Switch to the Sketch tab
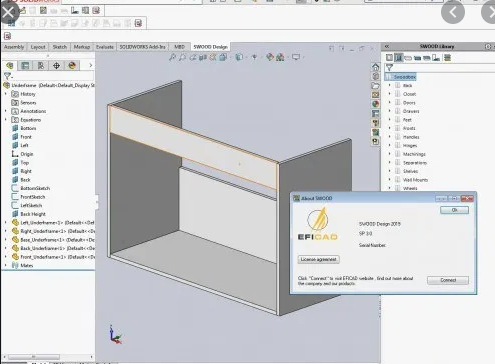This screenshot has width=495, height=364. point(60,47)
